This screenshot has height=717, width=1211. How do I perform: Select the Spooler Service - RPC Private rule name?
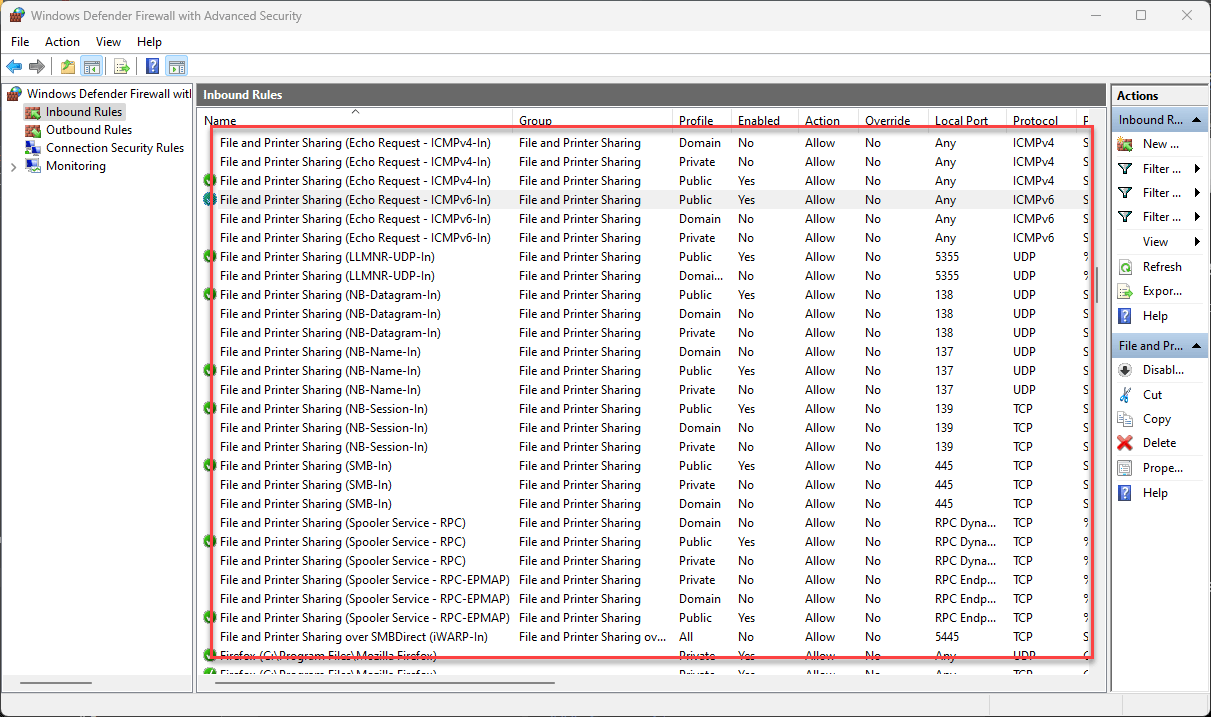click(343, 561)
